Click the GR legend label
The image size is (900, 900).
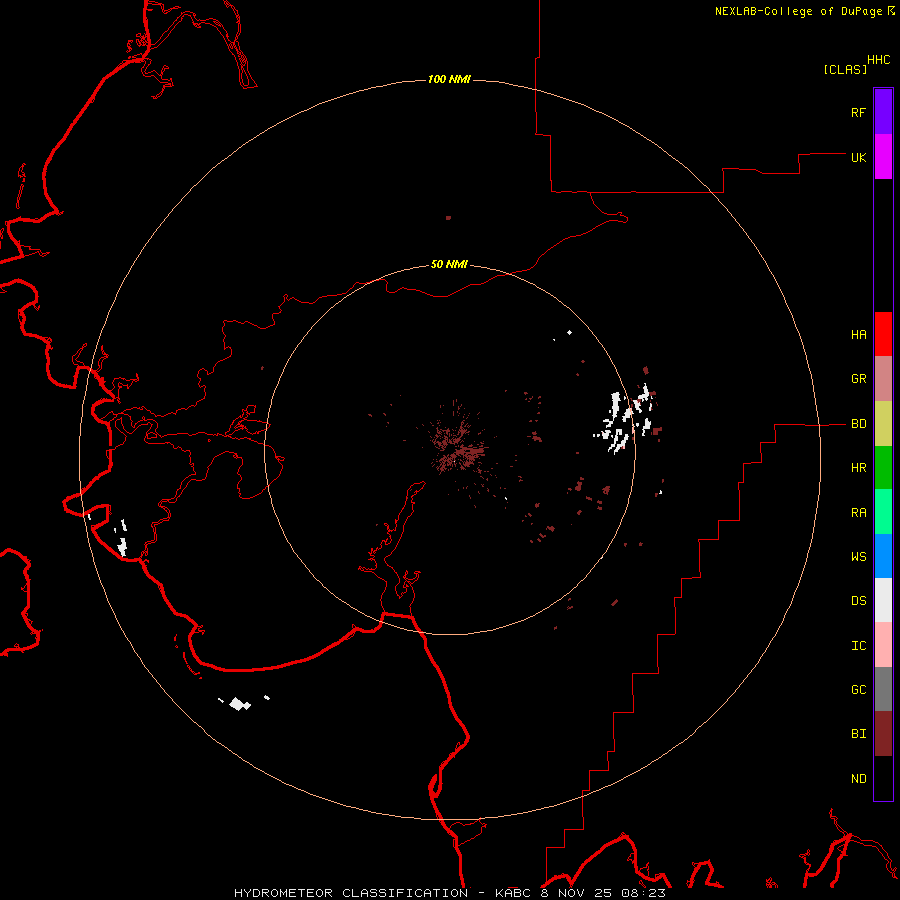pos(858,379)
